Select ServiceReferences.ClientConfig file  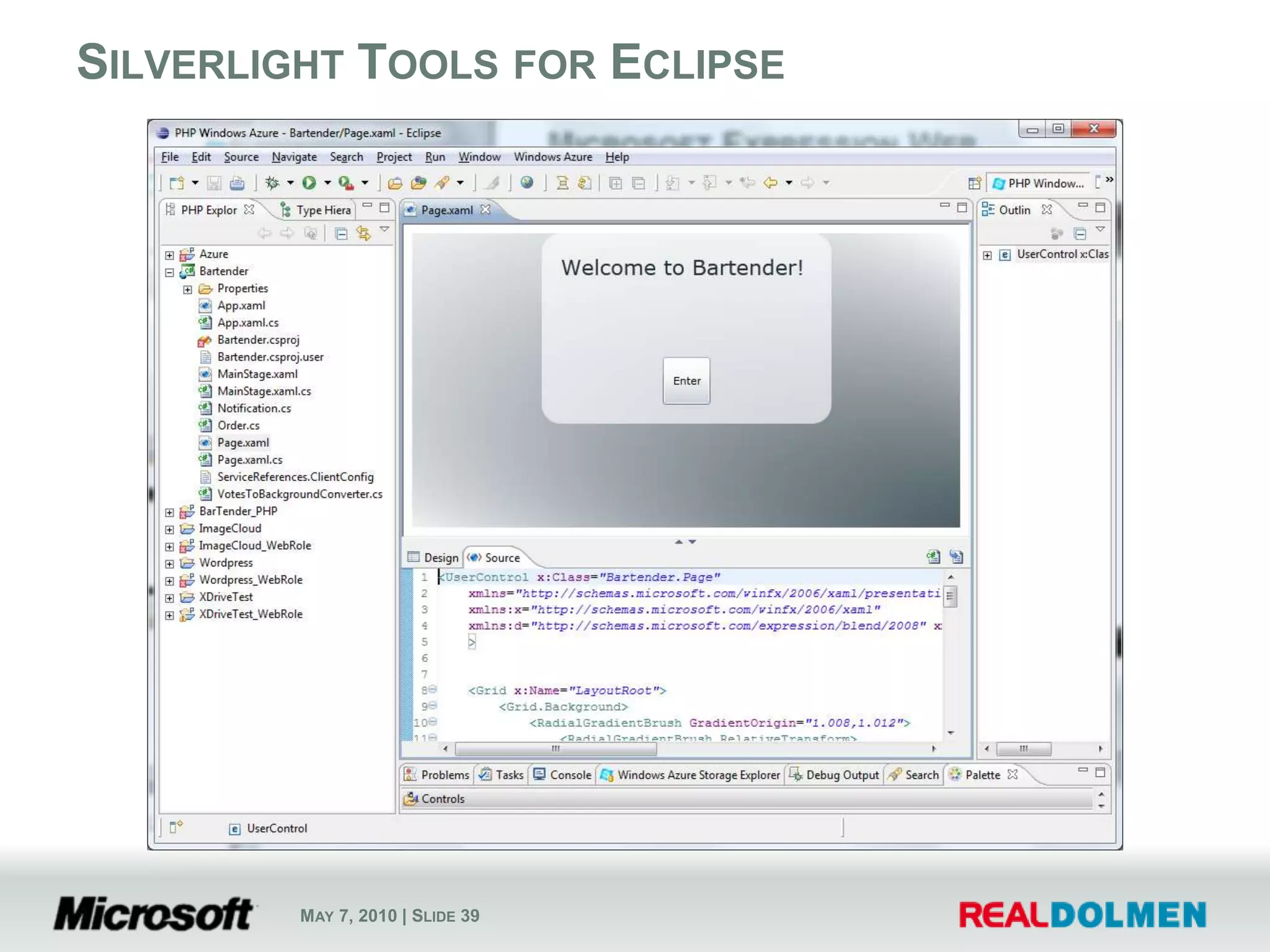click(295, 477)
